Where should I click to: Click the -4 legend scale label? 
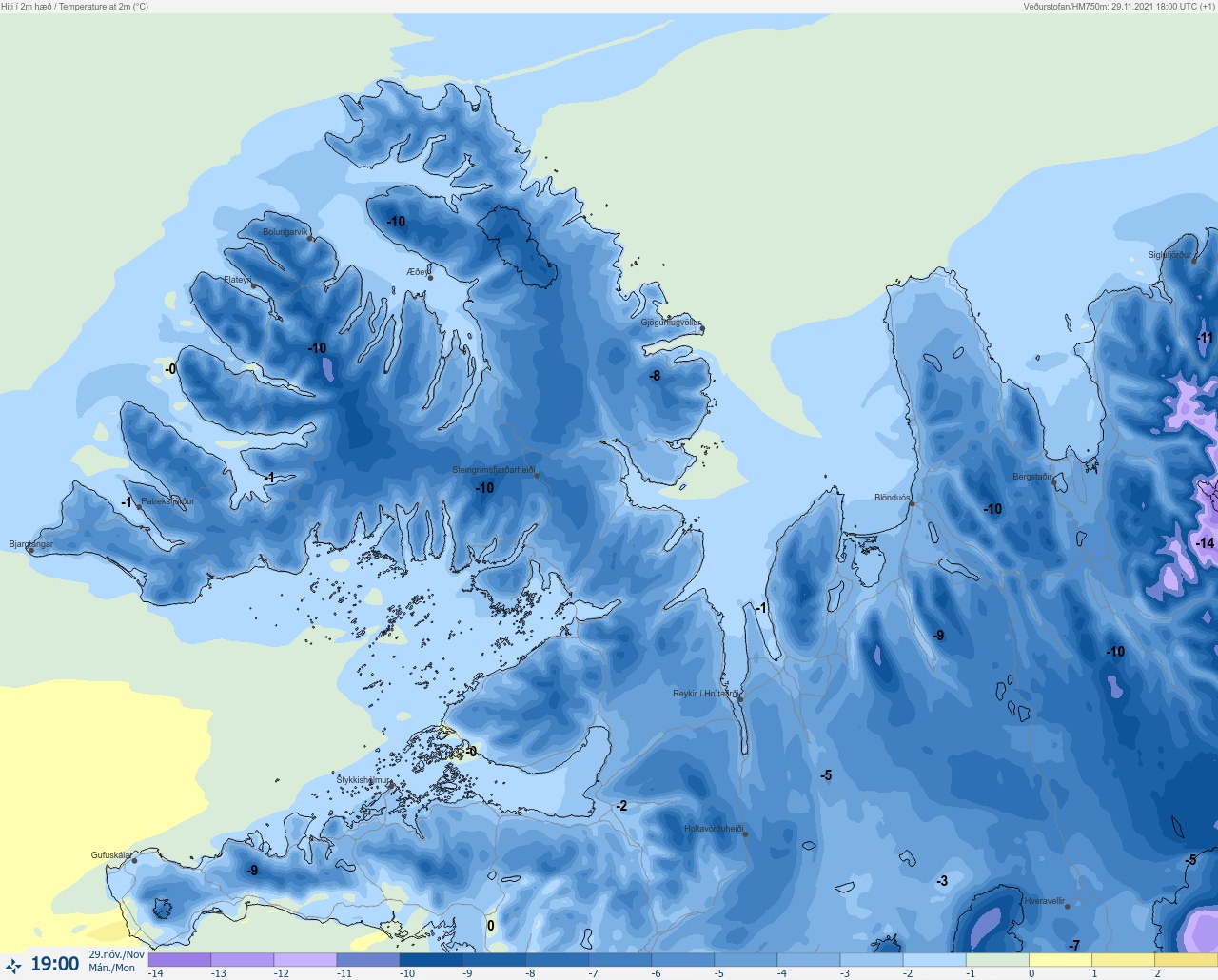782,973
